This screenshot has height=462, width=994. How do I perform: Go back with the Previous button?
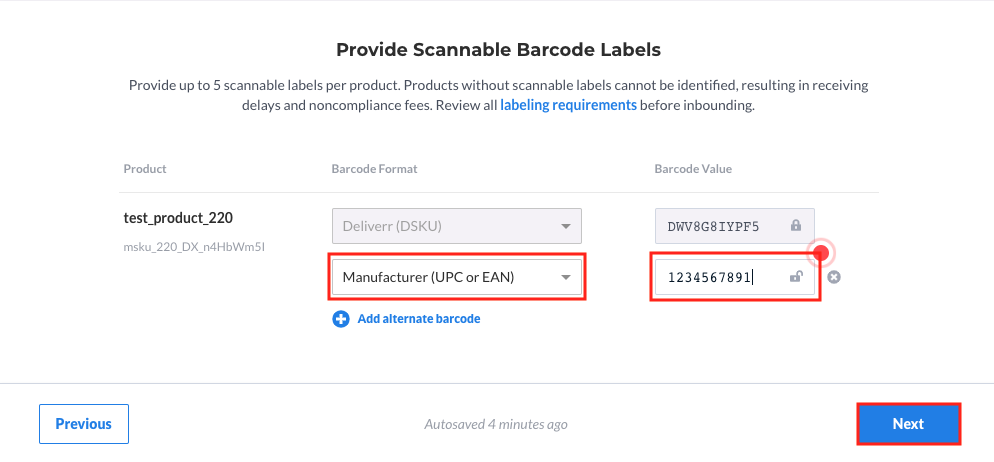[84, 424]
